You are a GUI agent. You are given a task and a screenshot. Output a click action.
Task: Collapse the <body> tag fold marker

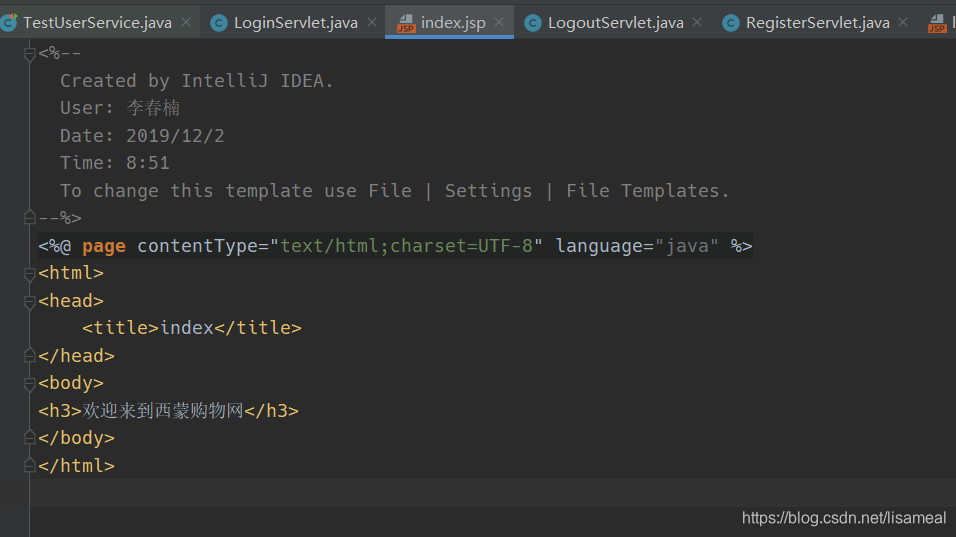coord(29,383)
